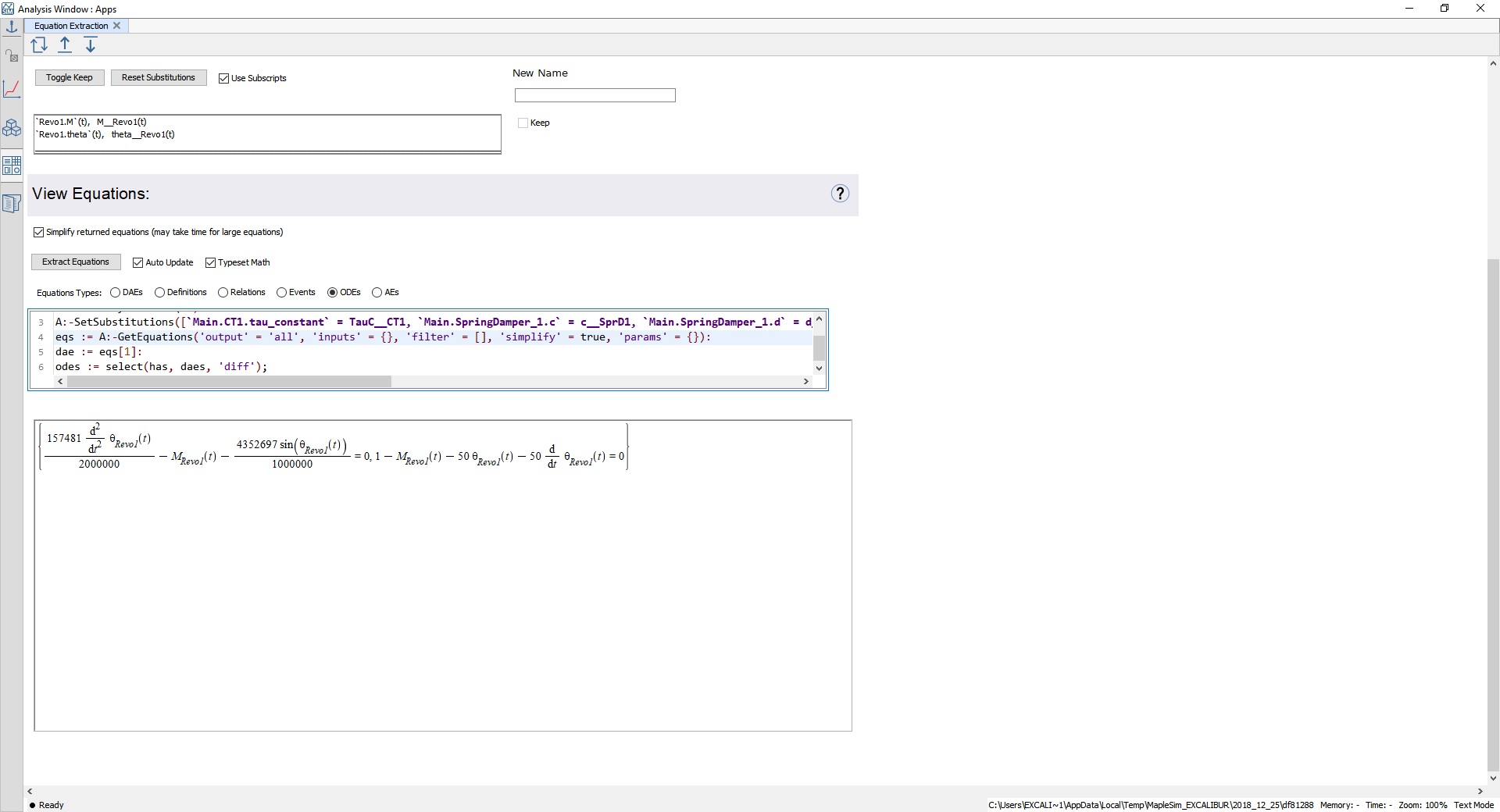Viewport: 1500px width, 812px height.
Task: Open the plot results graph icon
Action: (12, 89)
